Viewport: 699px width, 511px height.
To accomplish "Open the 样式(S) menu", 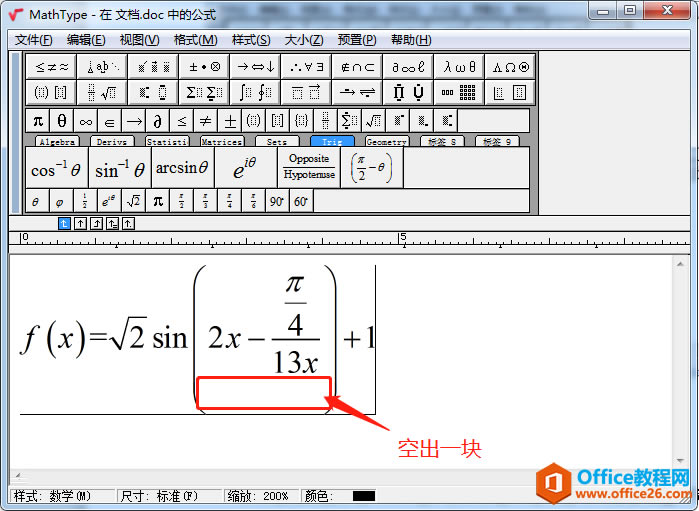I will pos(251,40).
